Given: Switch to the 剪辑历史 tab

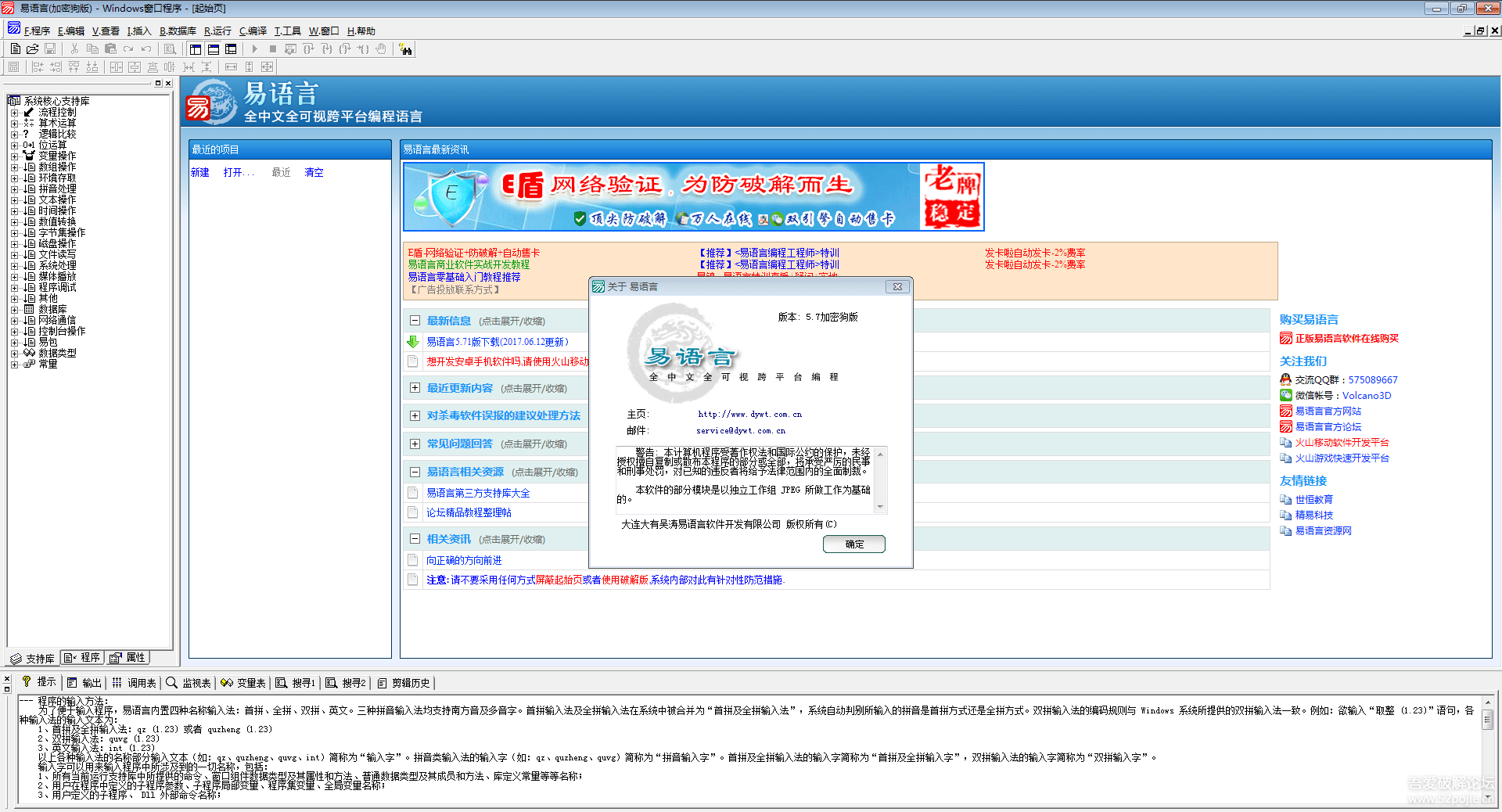Looking at the screenshot, I should click(x=404, y=683).
